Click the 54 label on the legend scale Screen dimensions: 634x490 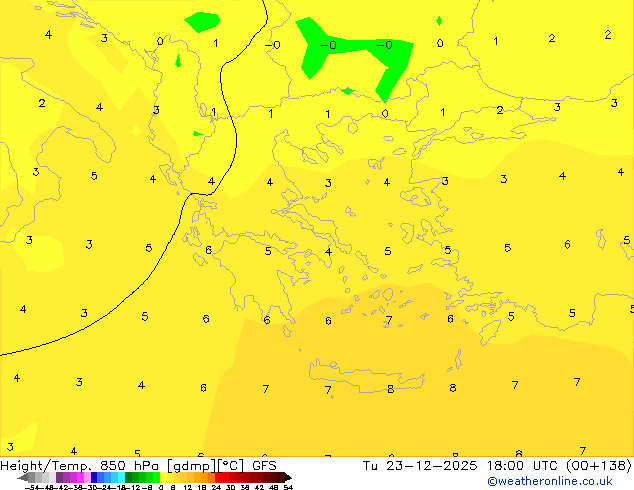click(287, 487)
